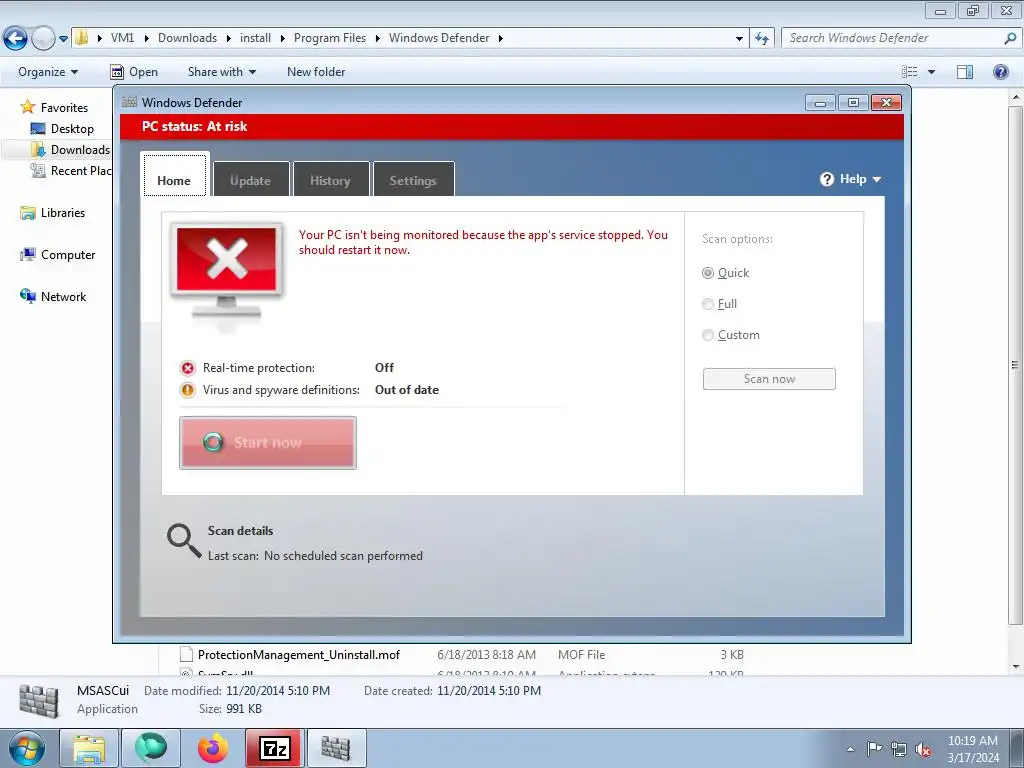The image size is (1024, 768).
Task: Click Program Files in the address breadcrumb
Action: point(330,38)
